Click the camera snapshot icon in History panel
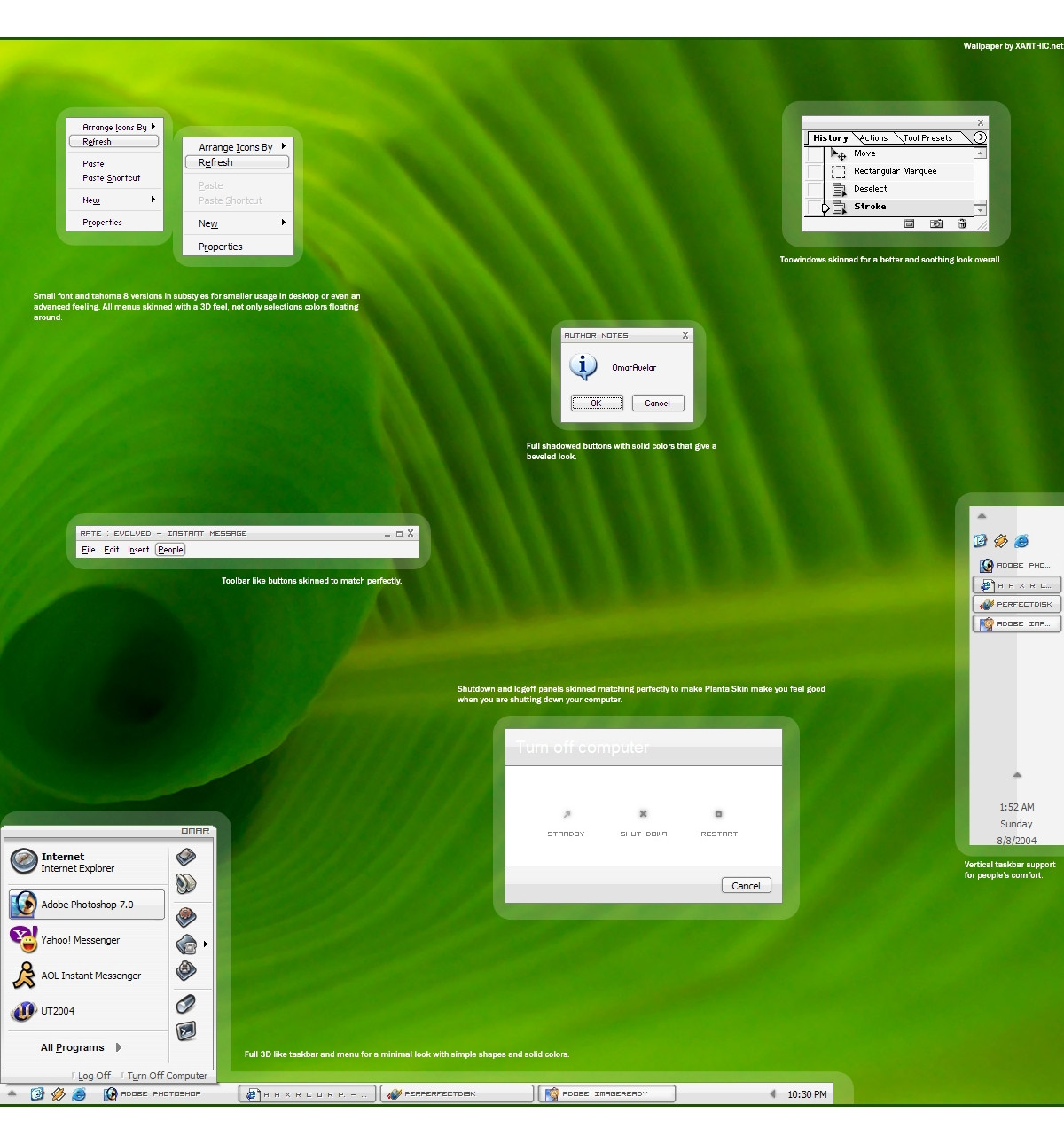Screen dimensions: 1064x1144 935,224
